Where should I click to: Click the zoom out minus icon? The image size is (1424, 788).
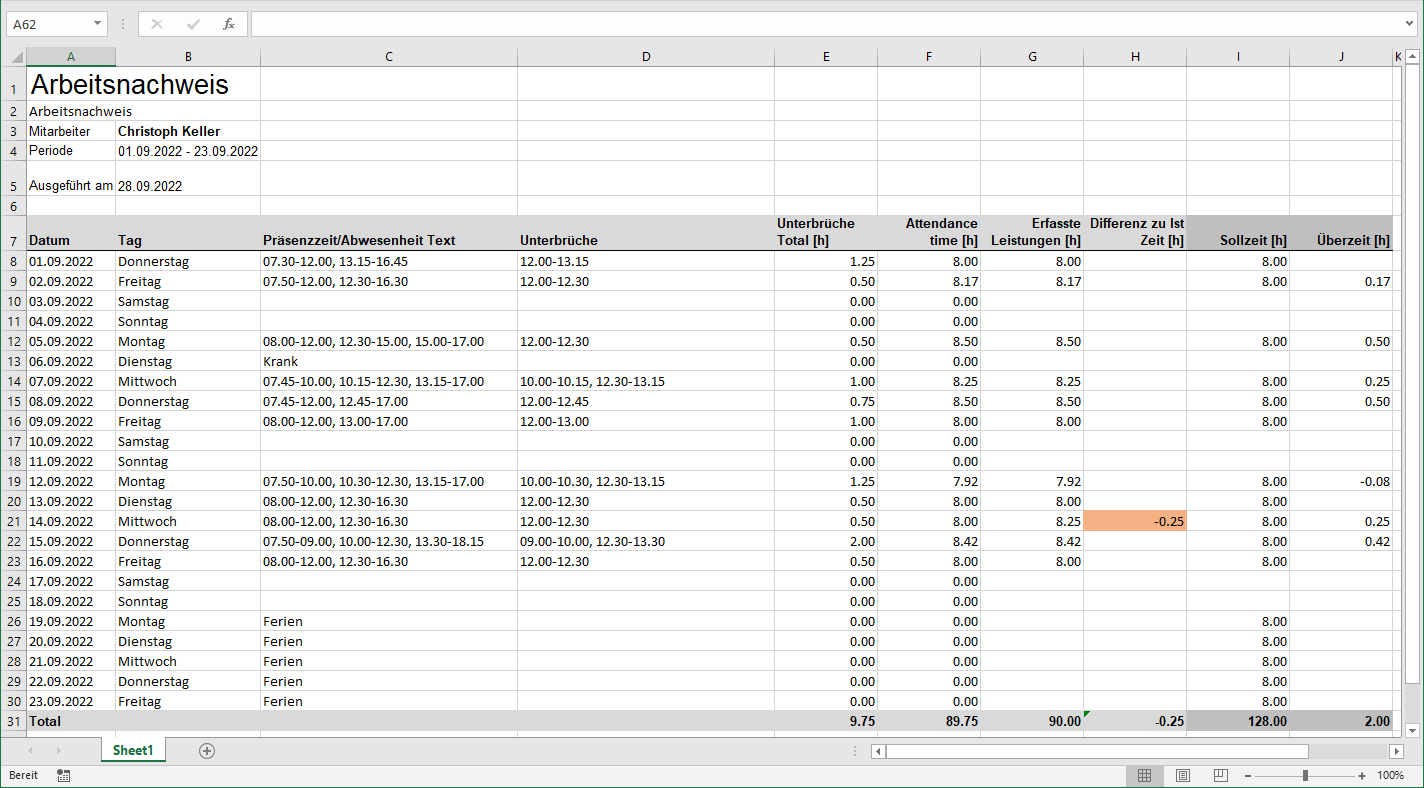point(1249,775)
